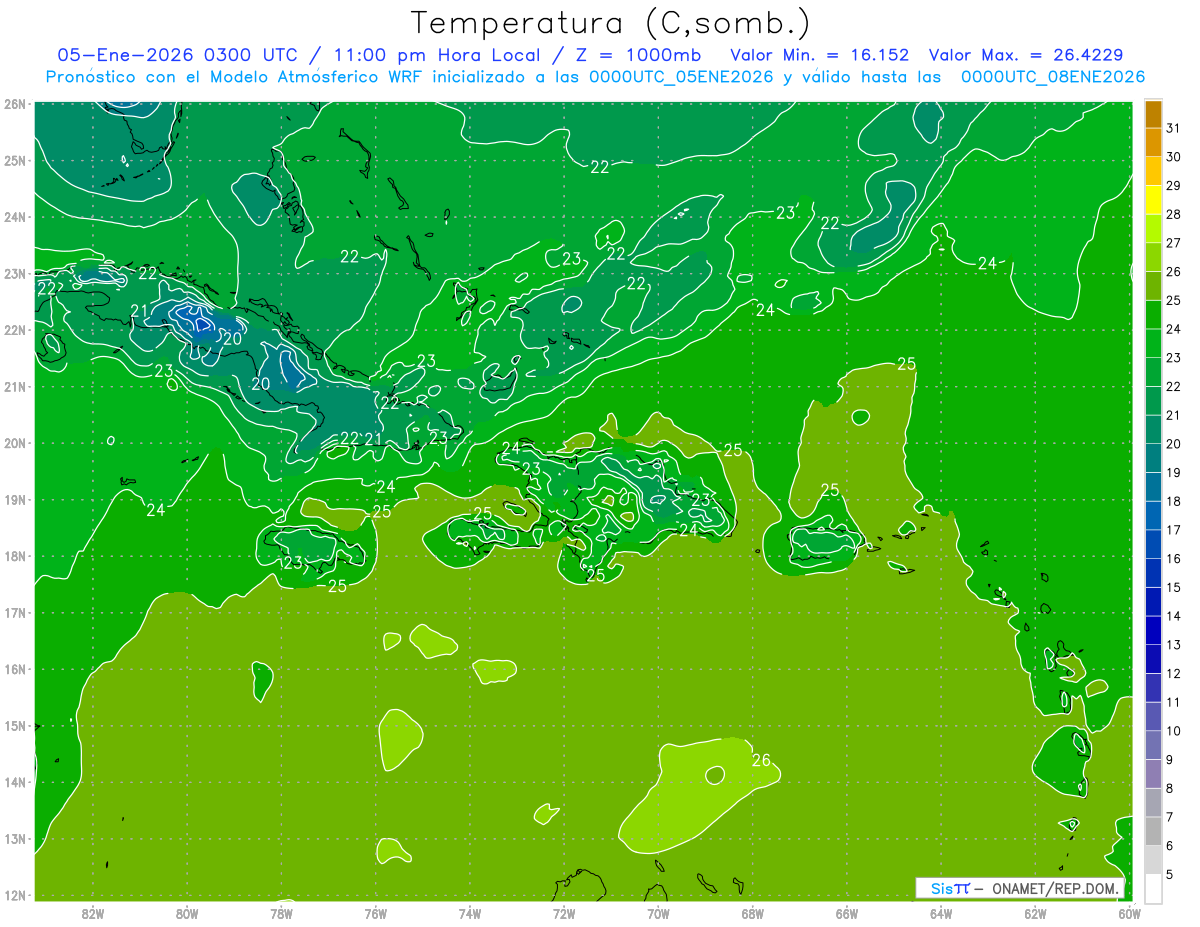Click the 60W longitude axis label

(x=1129, y=913)
